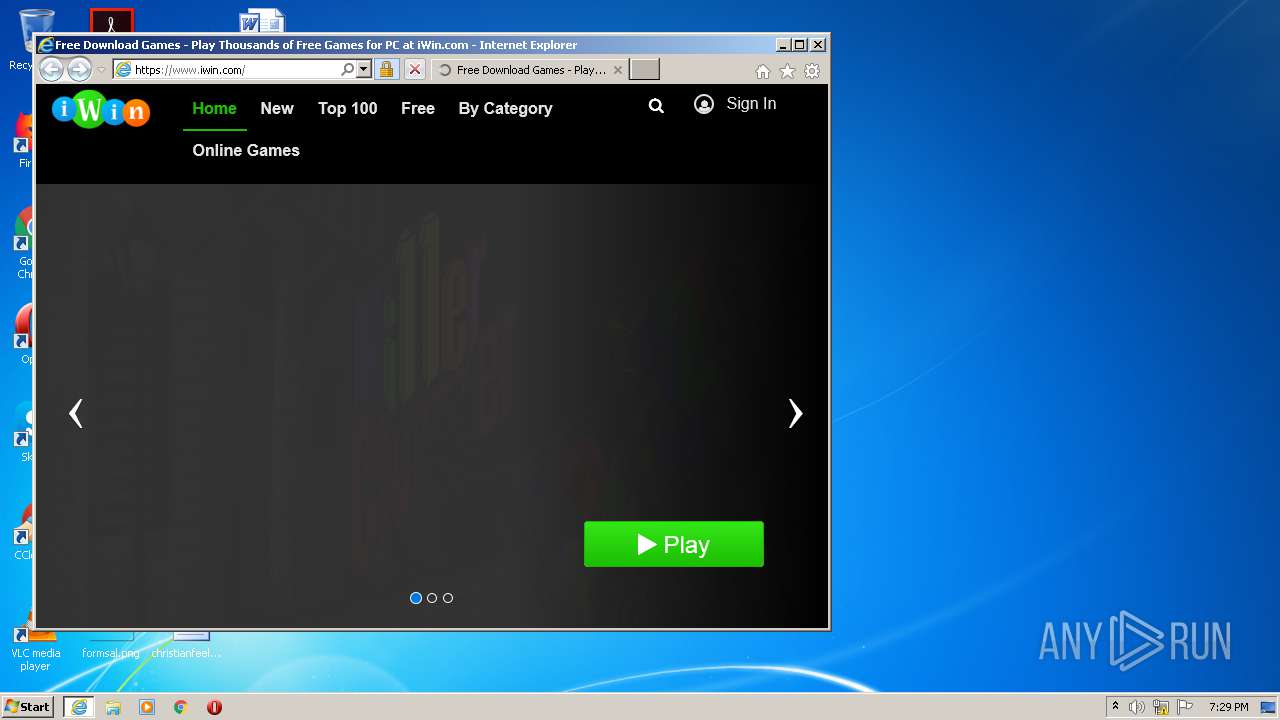
Task: Click the address bar URL field
Action: coord(235,70)
